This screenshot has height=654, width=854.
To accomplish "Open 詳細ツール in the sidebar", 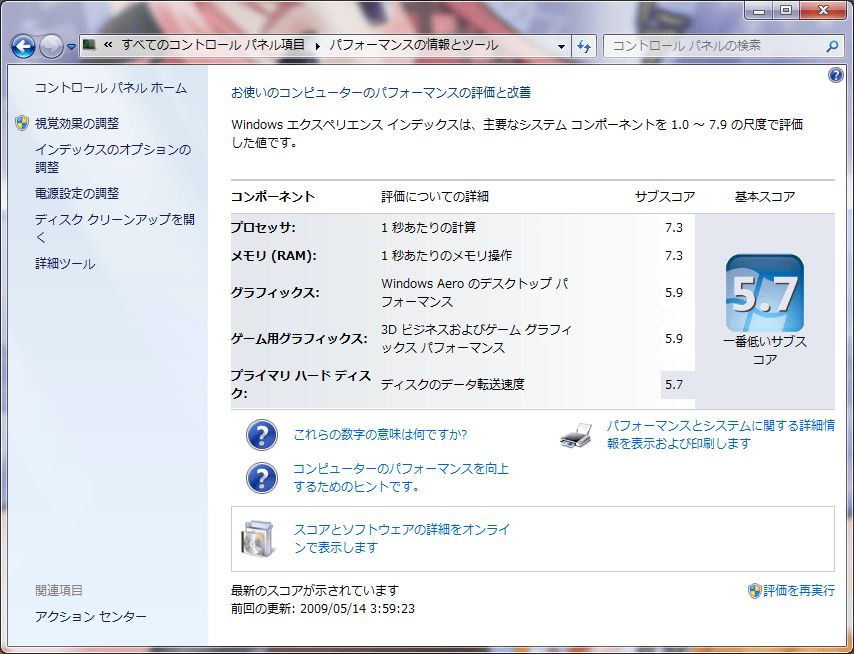I will coord(65,264).
